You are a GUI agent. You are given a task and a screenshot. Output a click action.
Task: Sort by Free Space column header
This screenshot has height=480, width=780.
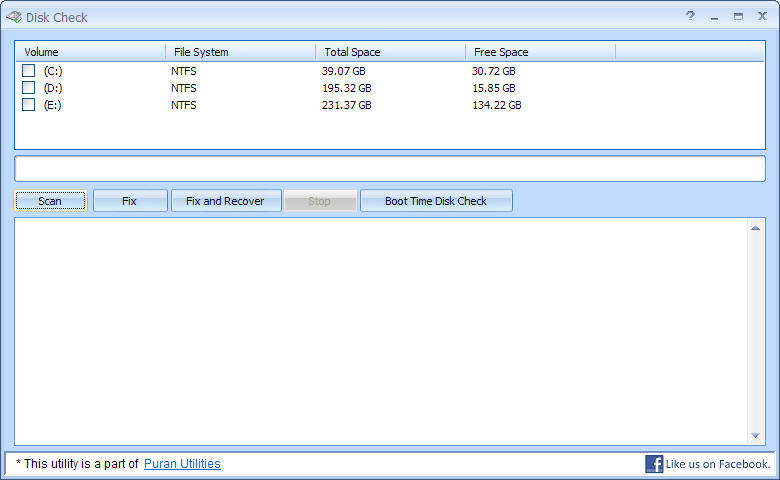point(540,52)
